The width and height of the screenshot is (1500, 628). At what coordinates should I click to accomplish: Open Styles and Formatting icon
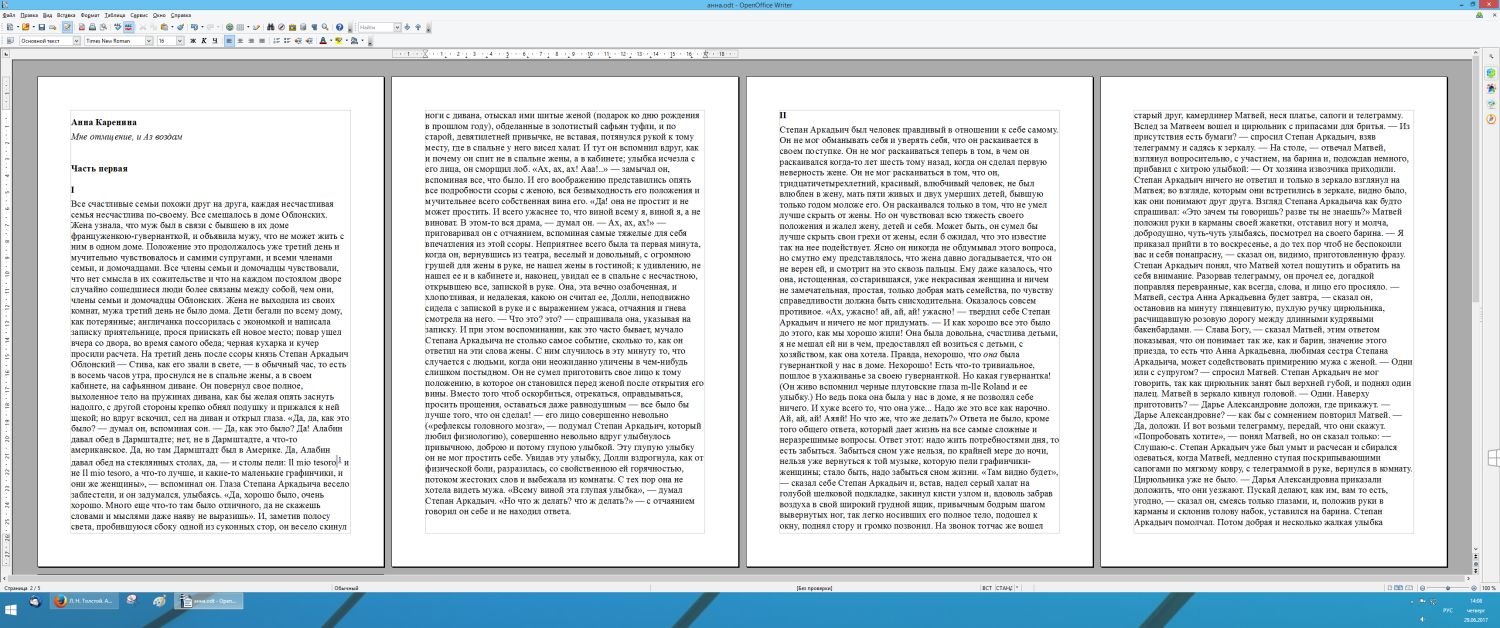tap(10, 41)
